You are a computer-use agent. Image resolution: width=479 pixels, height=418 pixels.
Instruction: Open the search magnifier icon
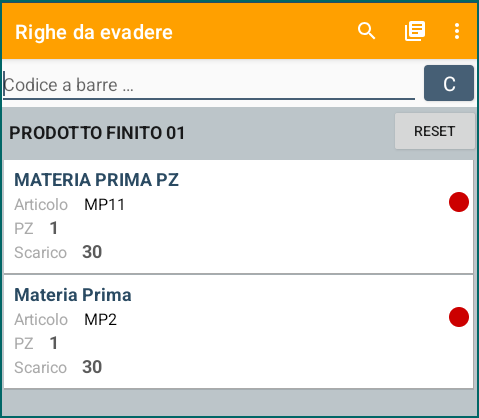pyautogui.click(x=366, y=31)
